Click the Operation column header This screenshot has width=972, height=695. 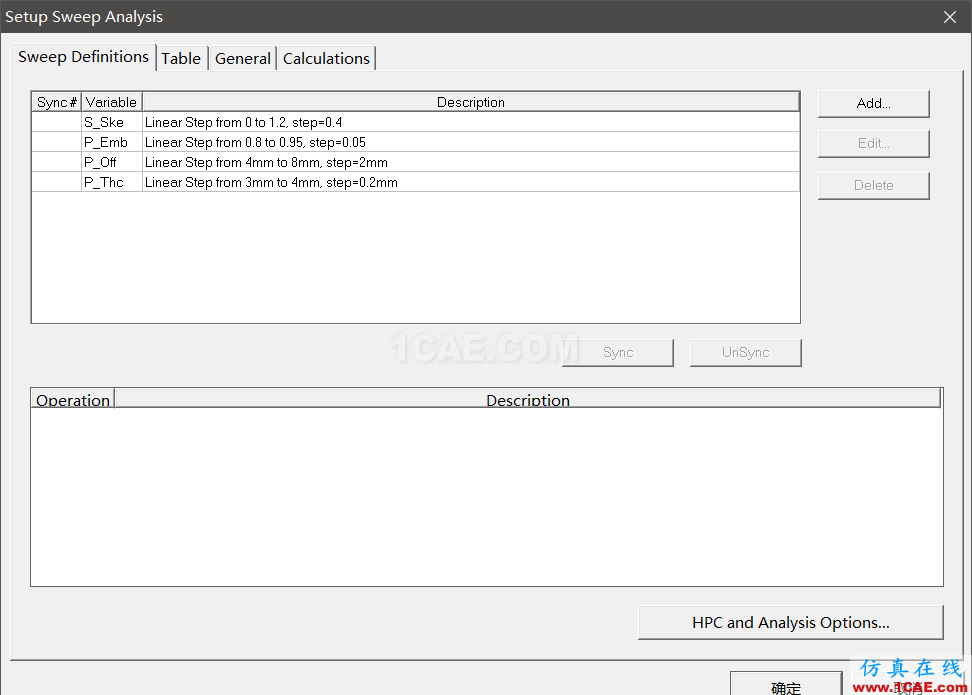click(x=73, y=399)
